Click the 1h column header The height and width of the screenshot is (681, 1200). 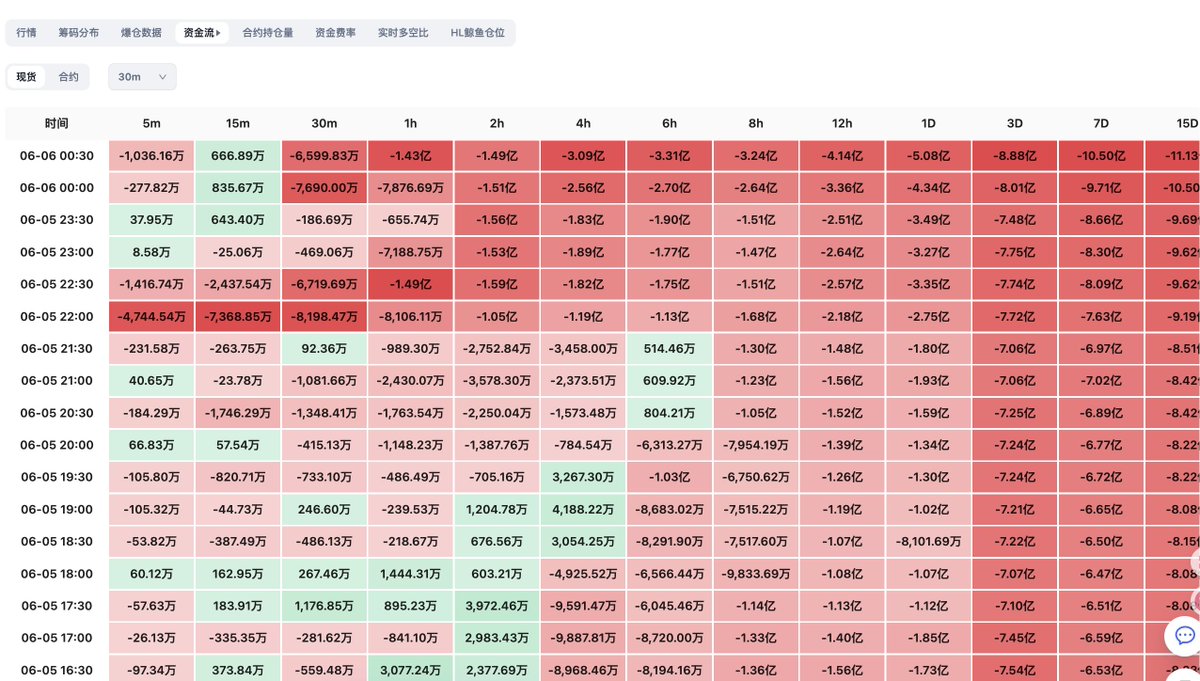[410, 124]
